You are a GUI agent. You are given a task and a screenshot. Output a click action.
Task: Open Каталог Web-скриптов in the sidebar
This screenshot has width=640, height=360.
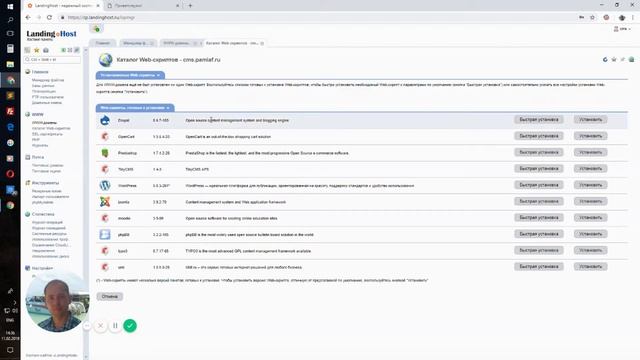click(51, 128)
